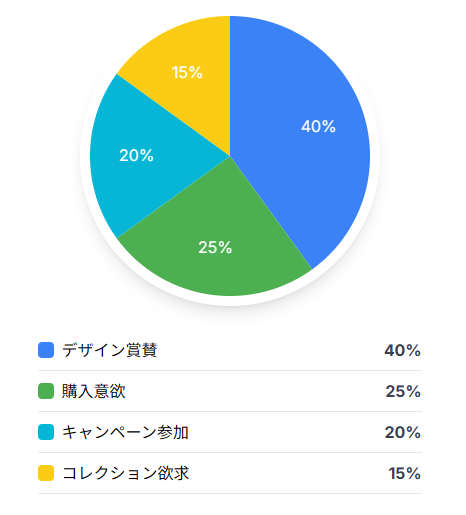The height and width of the screenshot is (515, 466).
Task: Select the yellow コレクション欲求 legend swatch
Action: (46, 473)
